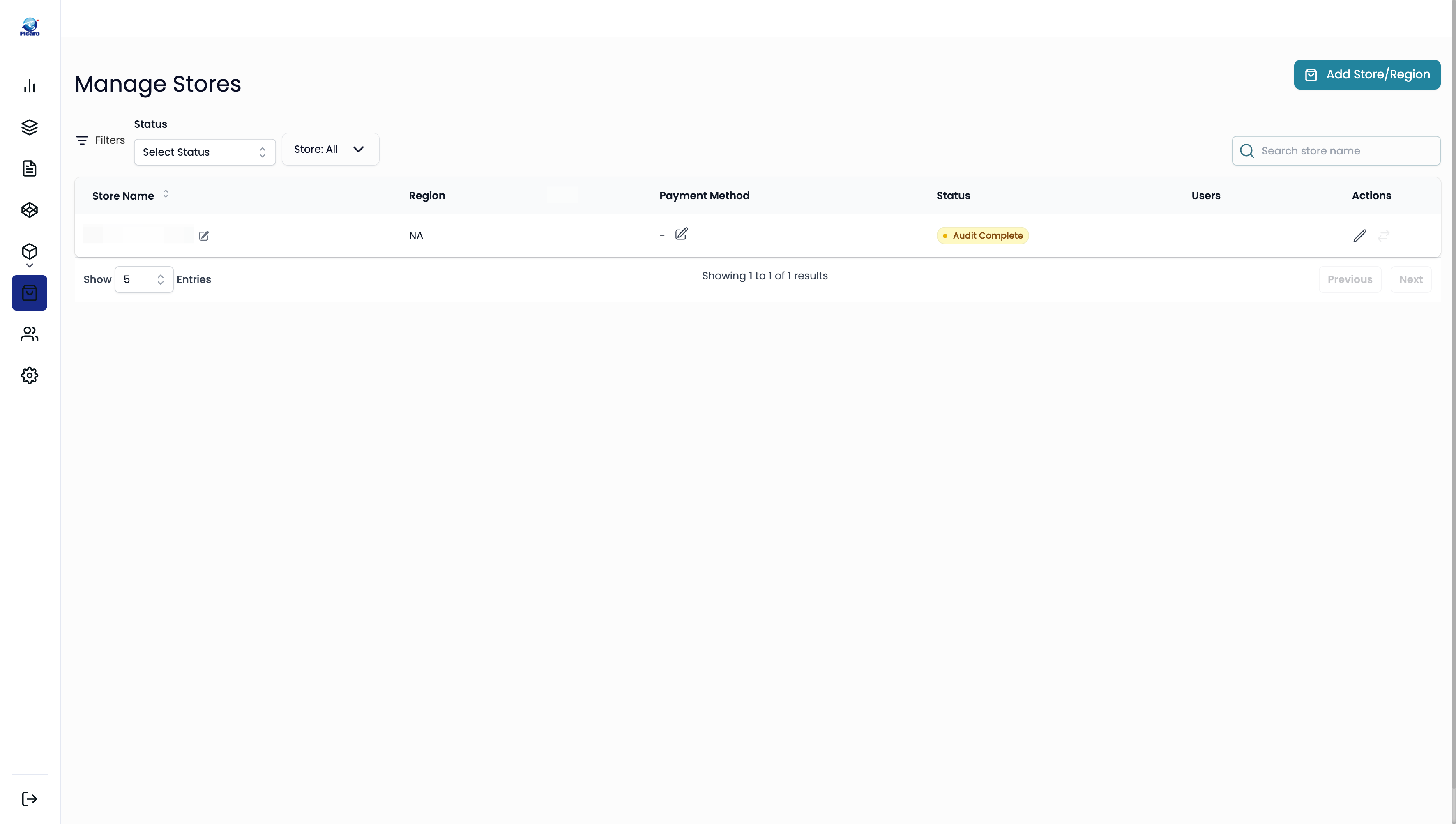Open the Picaro logo home
Image resolution: width=1456 pixels, height=824 pixels.
(30, 27)
